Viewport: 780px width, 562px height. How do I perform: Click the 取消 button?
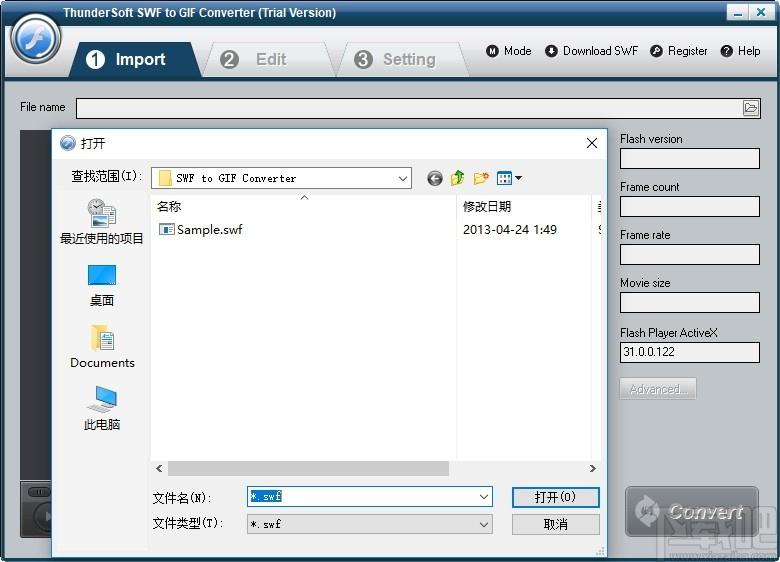556,524
